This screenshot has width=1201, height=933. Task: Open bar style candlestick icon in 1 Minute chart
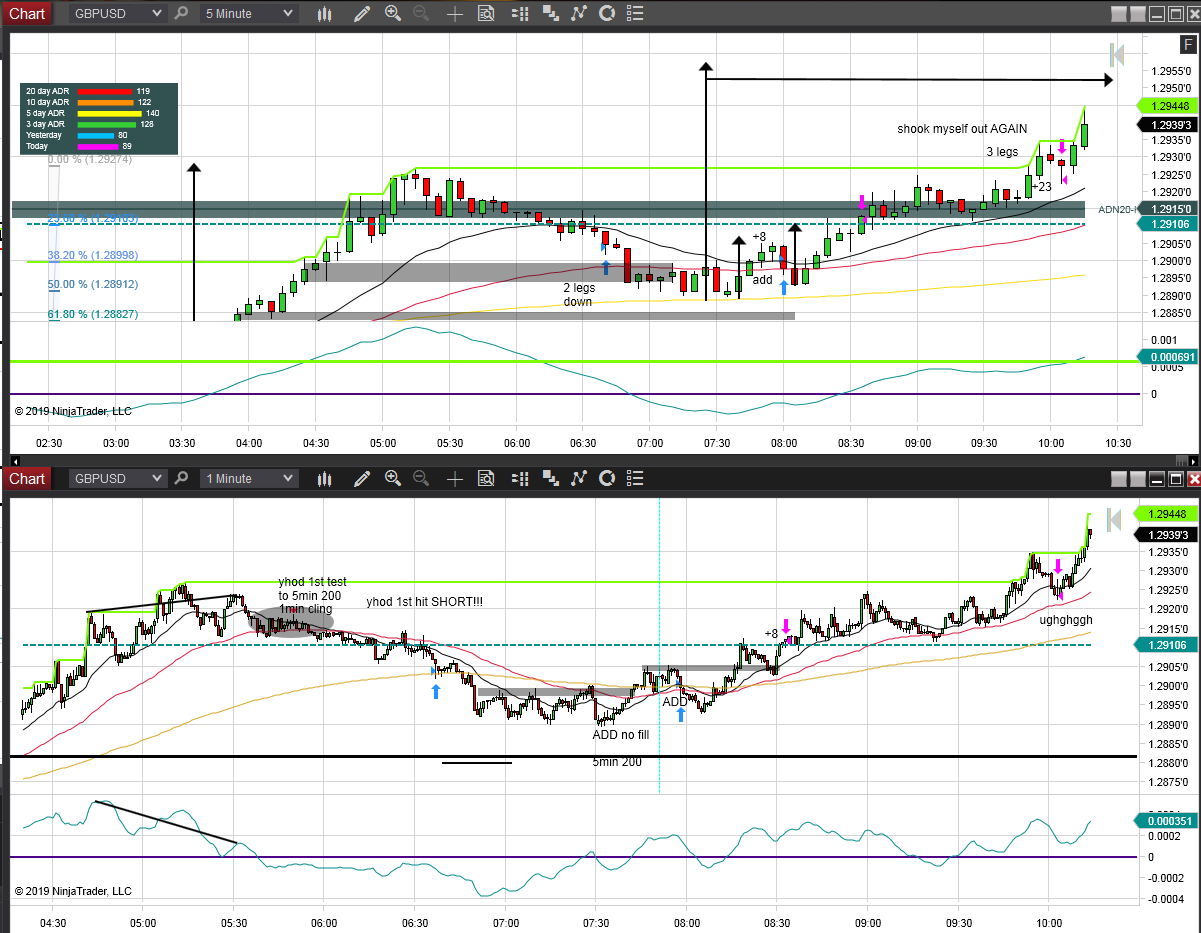point(324,478)
